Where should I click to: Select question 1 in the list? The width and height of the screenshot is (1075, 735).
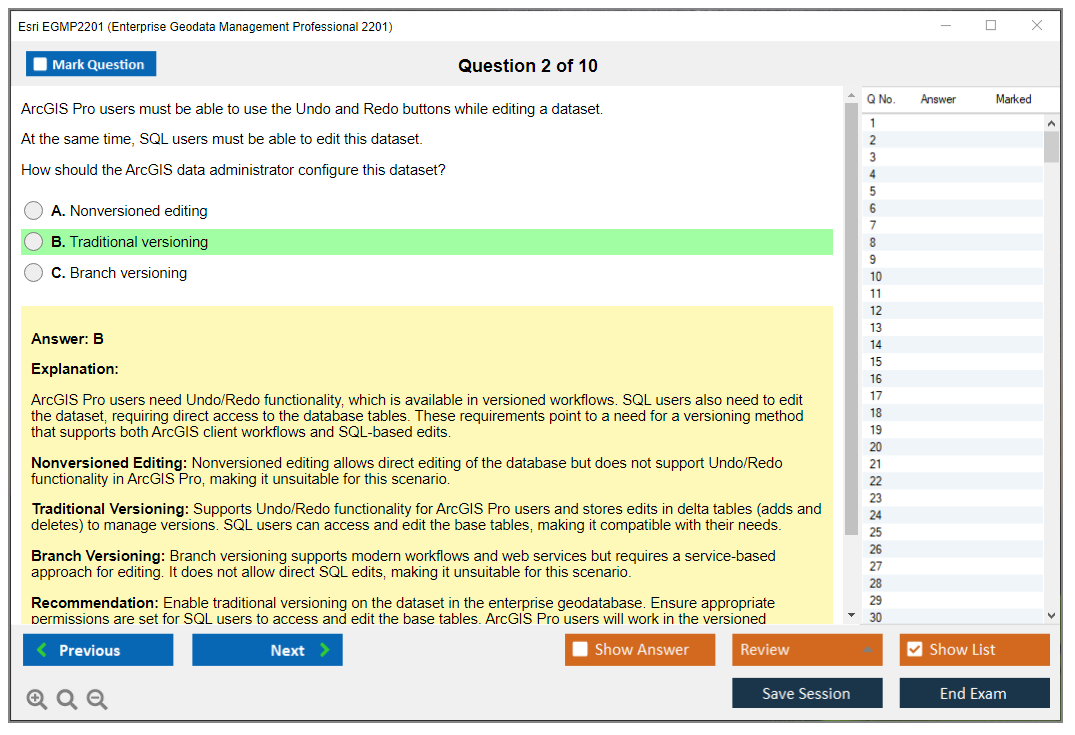pos(953,123)
